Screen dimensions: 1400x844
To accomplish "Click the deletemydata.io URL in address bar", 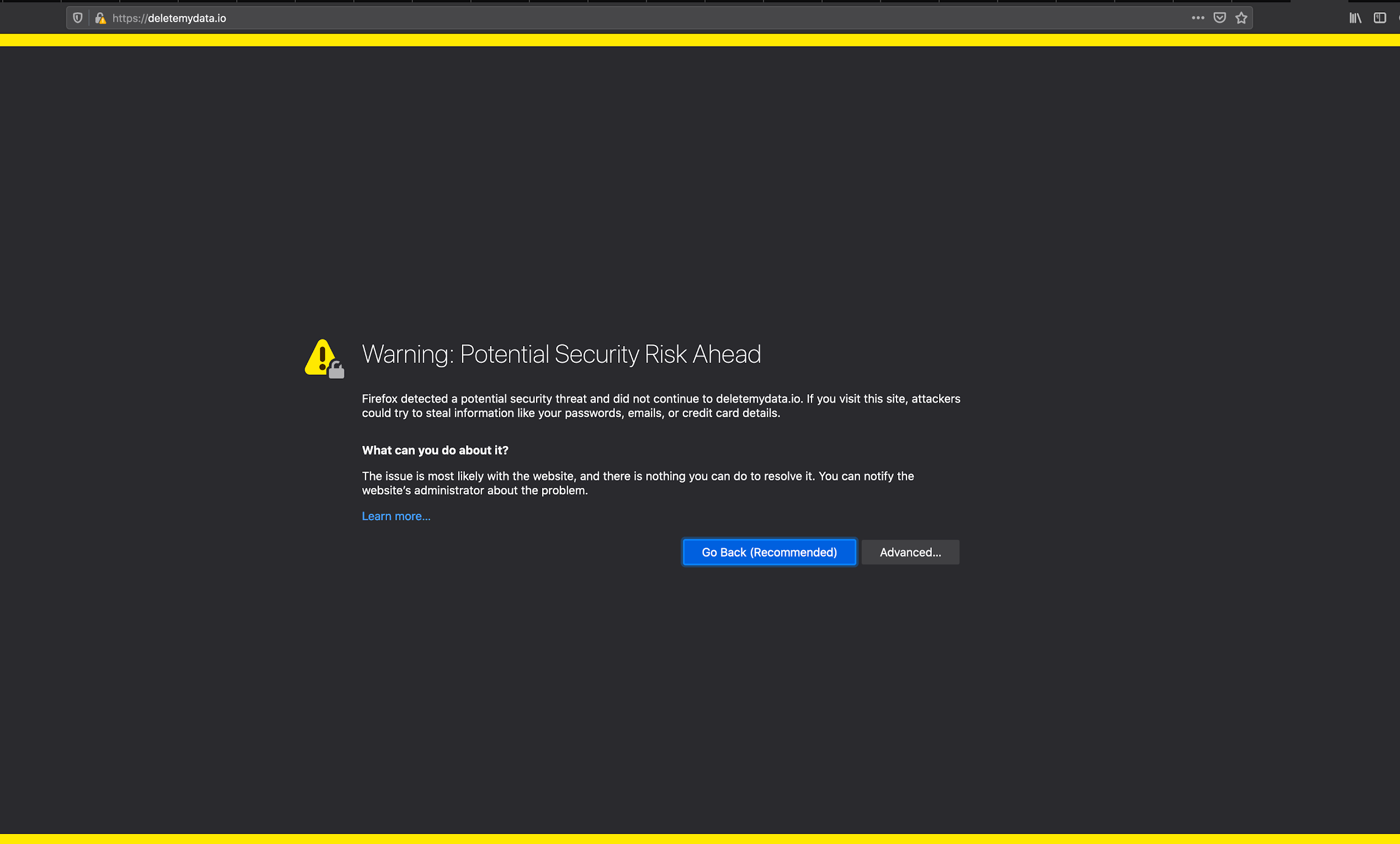I will pyautogui.click(x=187, y=18).
